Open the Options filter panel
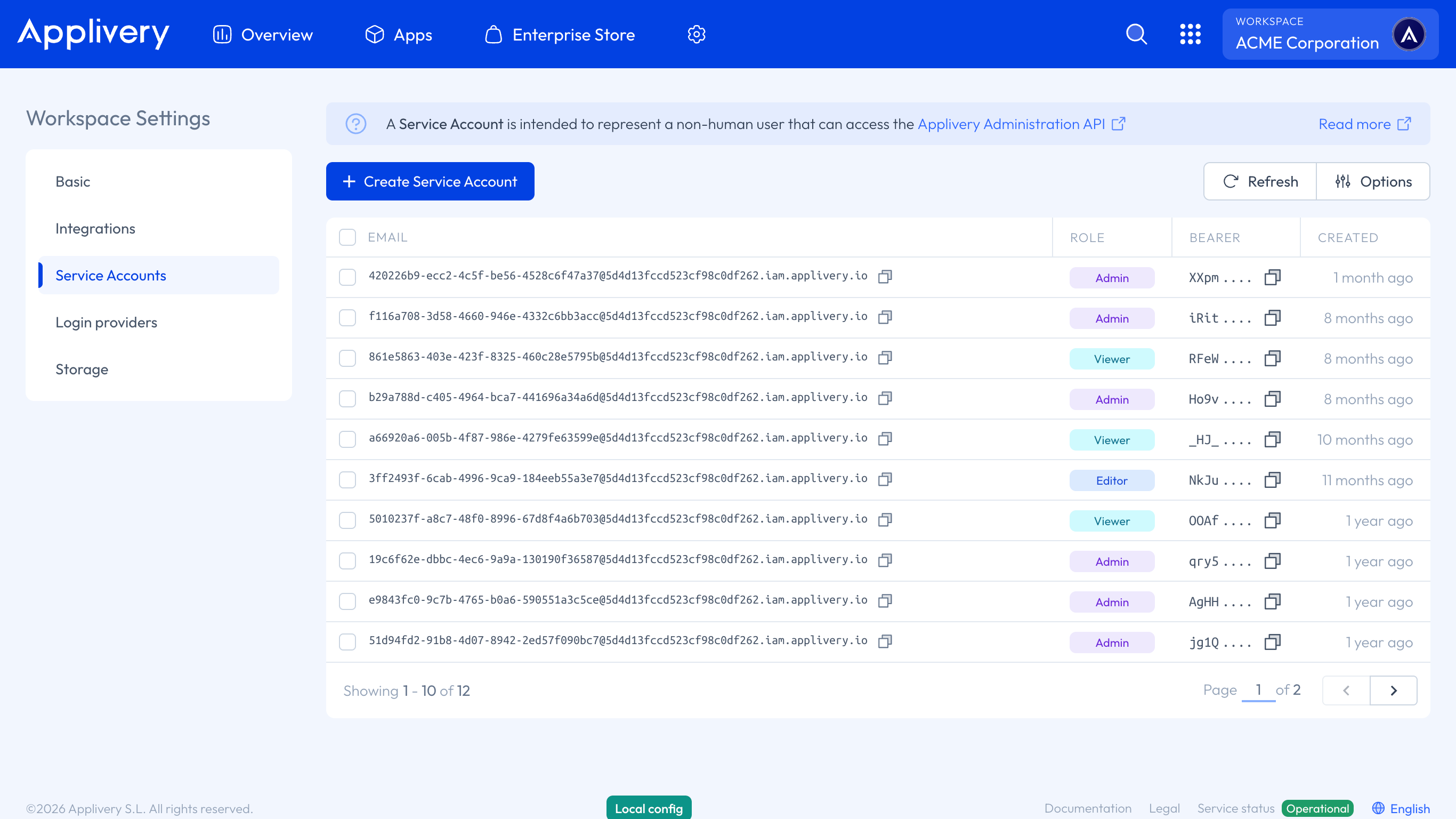 [1373, 181]
